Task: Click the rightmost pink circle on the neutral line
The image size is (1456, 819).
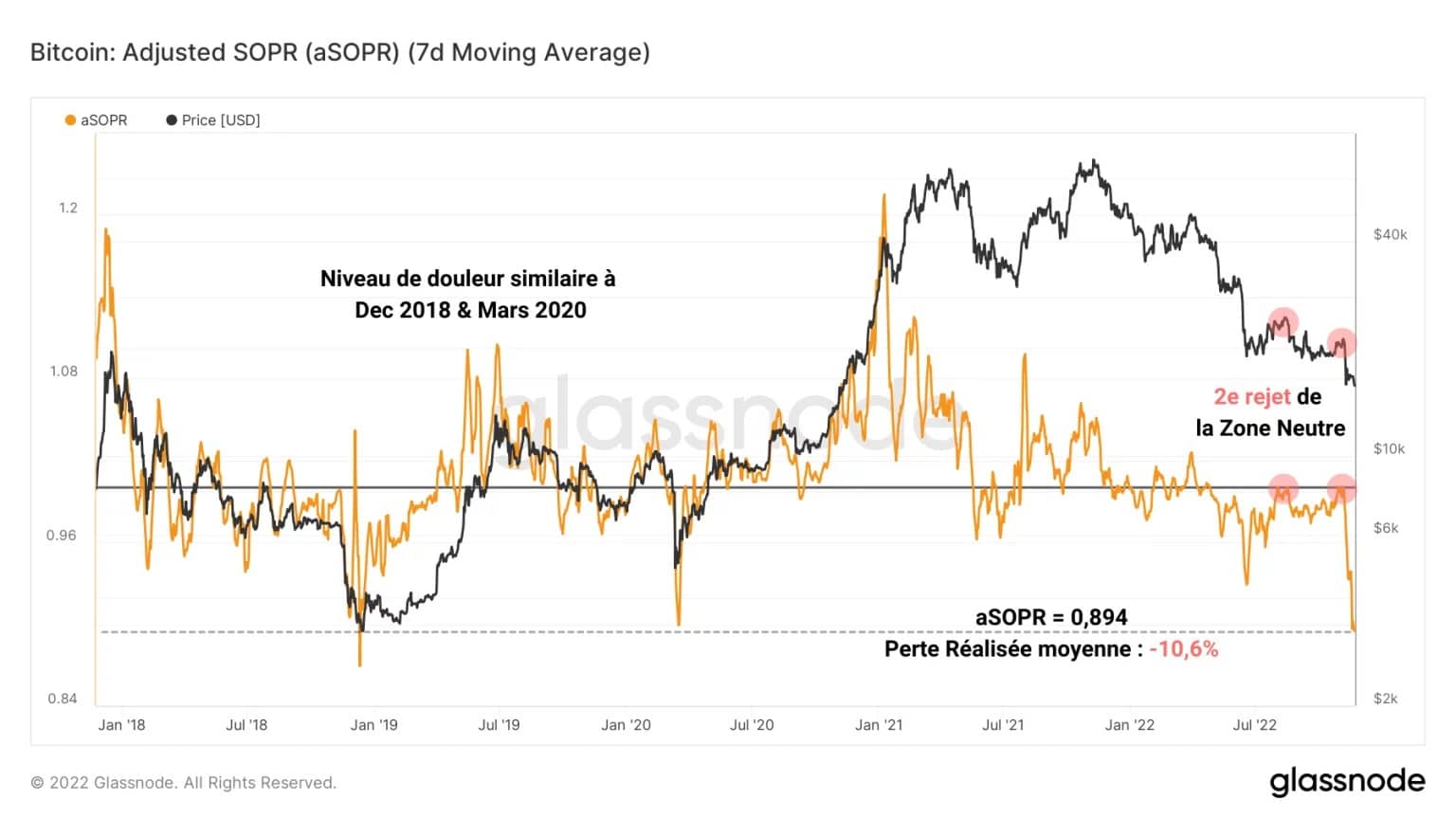Action: (1341, 489)
